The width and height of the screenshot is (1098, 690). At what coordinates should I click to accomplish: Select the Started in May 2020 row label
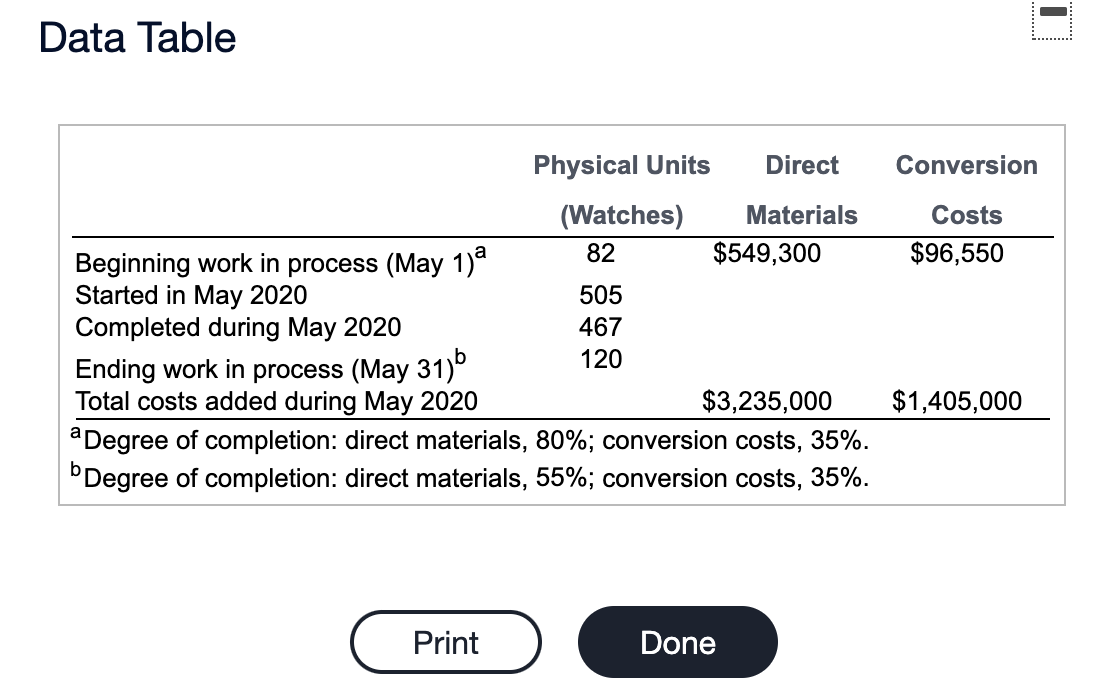pyautogui.click(x=190, y=295)
